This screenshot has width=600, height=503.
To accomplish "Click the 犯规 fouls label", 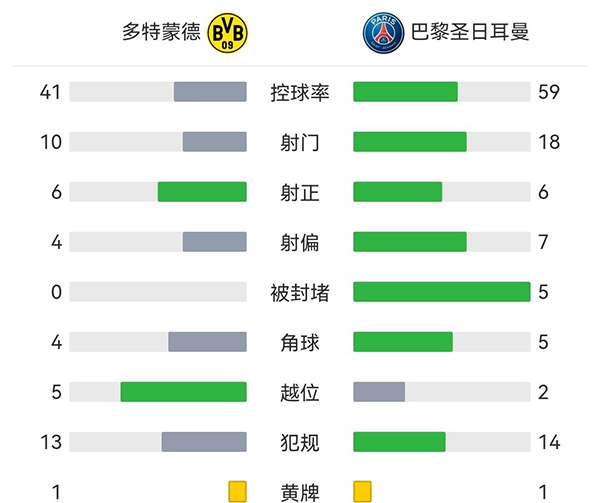I will pyautogui.click(x=299, y=442).
